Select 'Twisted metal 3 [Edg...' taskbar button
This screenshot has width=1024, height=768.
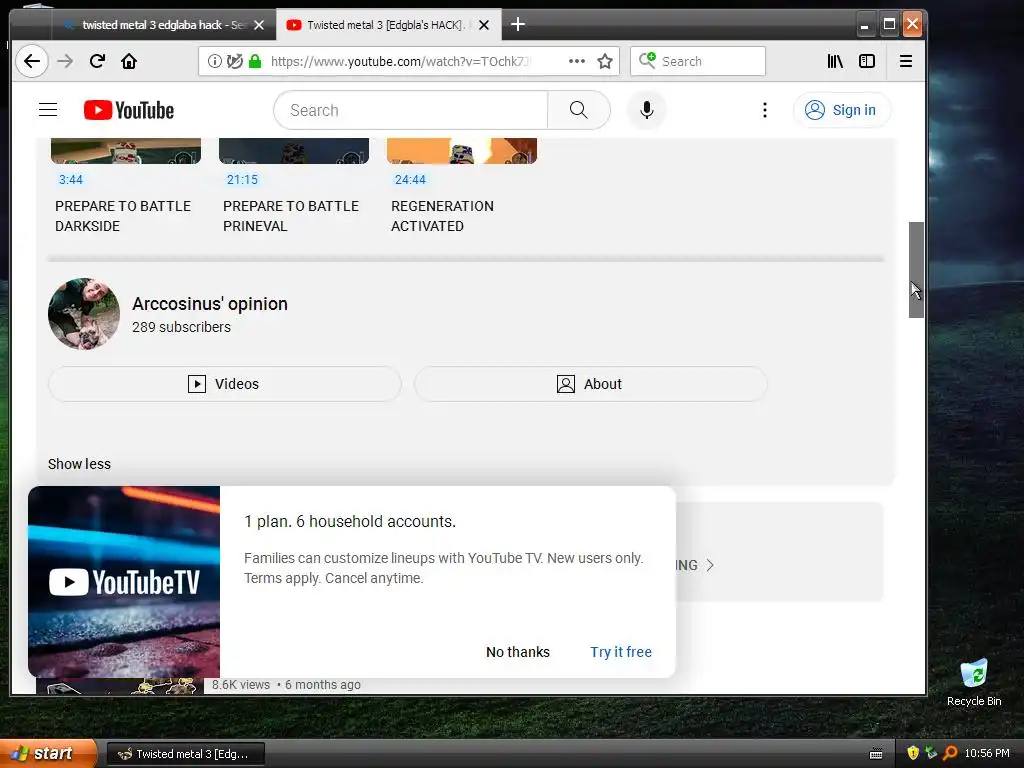tap(185, 754)
